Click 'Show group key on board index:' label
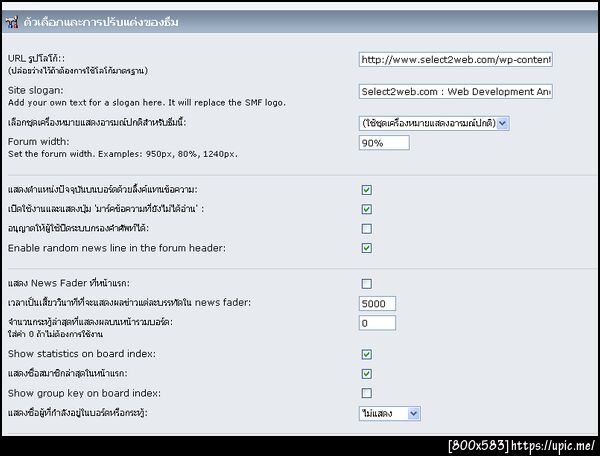This screenshot has height=456, width=600. tap(84, 393)
